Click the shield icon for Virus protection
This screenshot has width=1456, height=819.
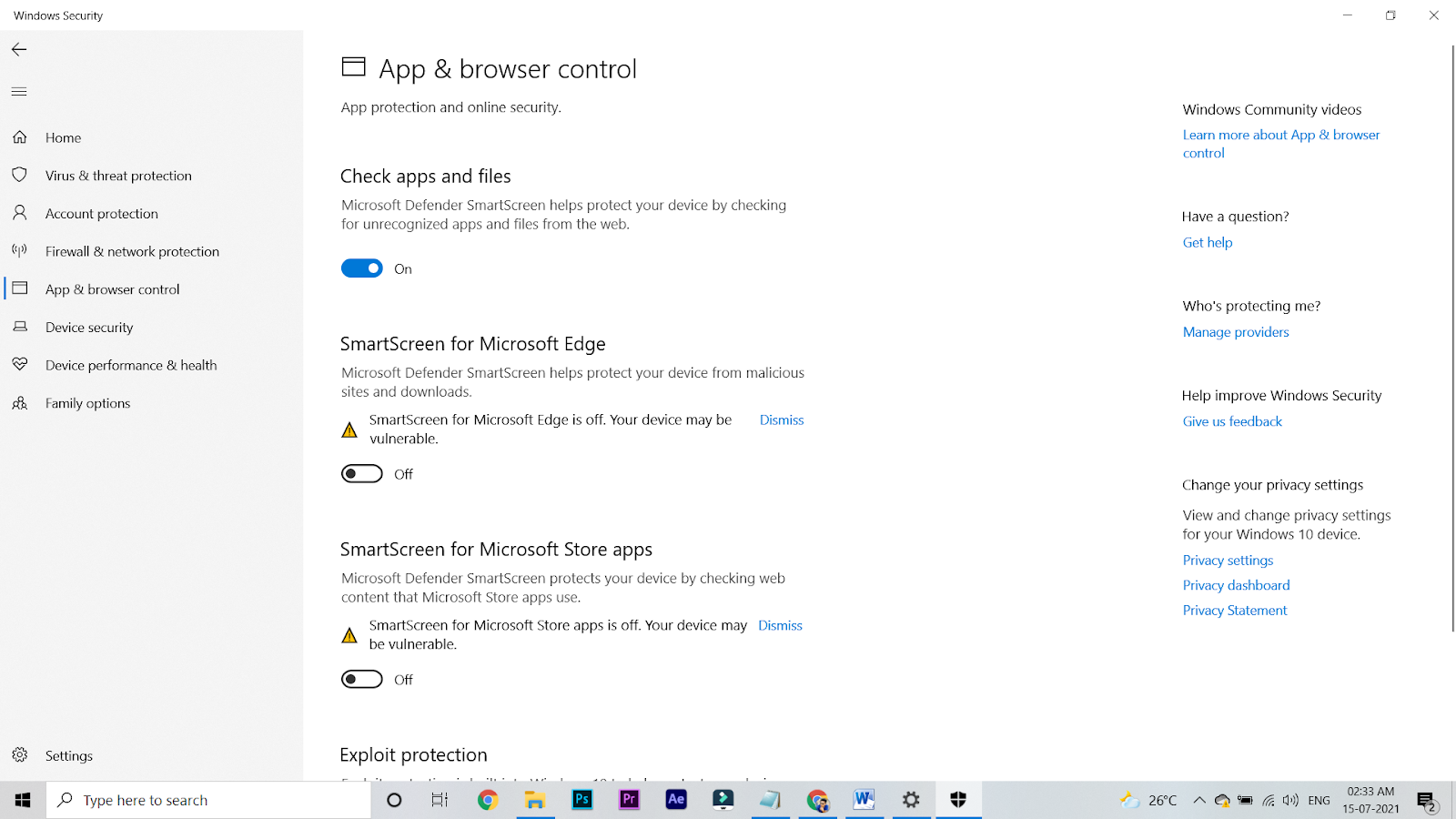tap(20, 175)
